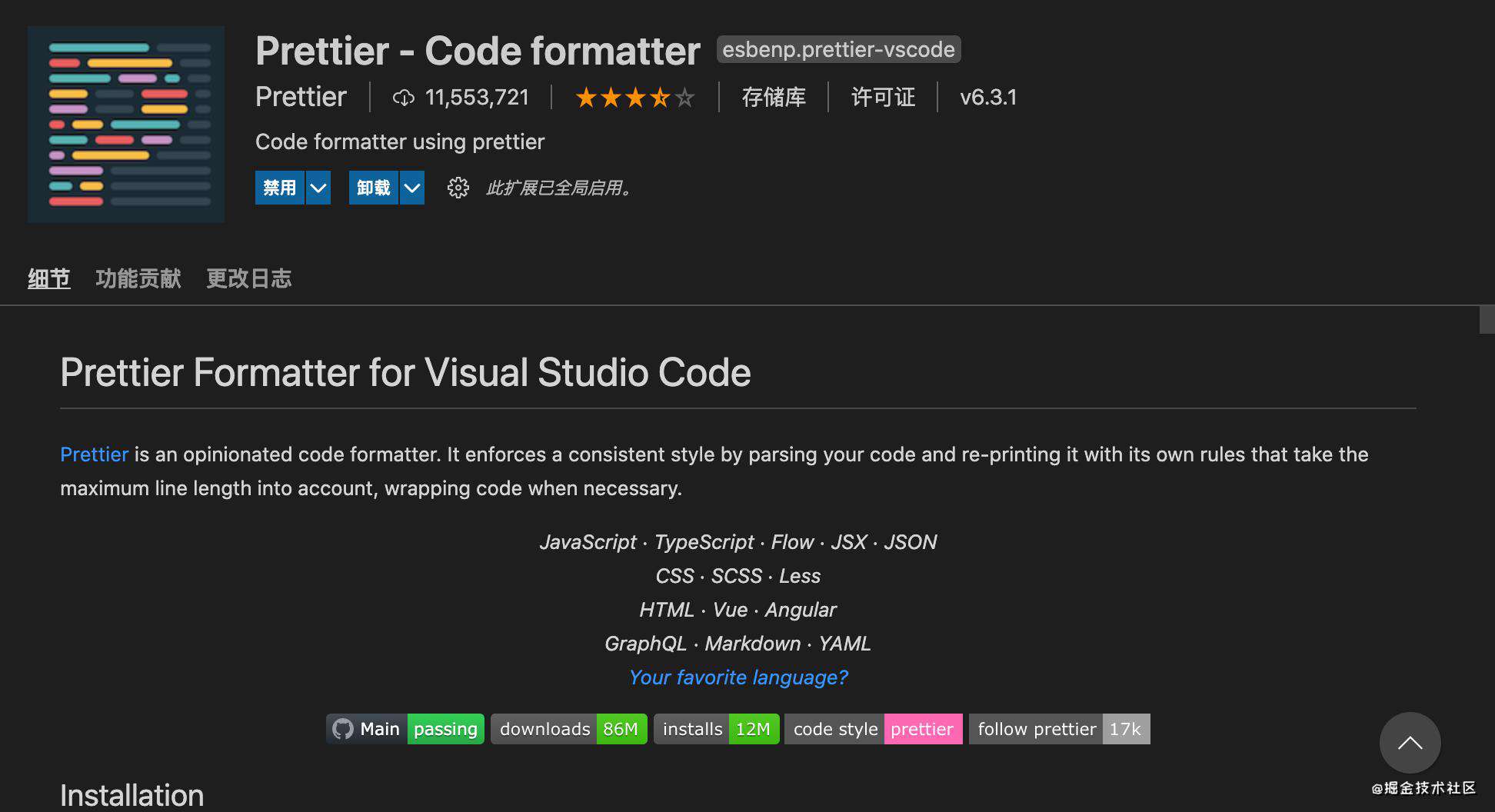1495x812 pixels.
Task: Click the uninstall (卸载) button
Action: (373, 188)
